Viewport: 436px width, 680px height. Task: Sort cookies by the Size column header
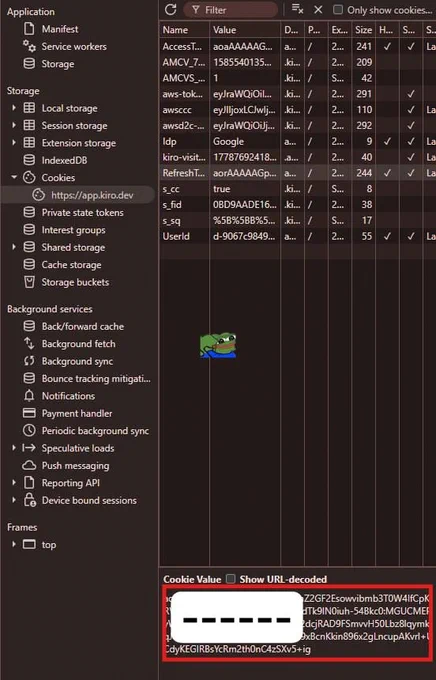tap(363, 30)
